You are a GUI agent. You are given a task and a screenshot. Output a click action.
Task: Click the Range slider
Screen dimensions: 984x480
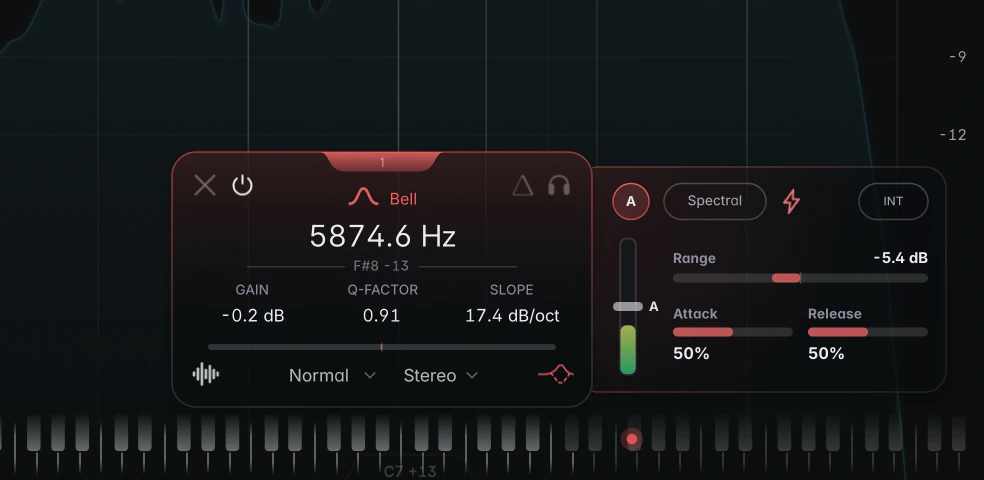(x=800, y=278)
